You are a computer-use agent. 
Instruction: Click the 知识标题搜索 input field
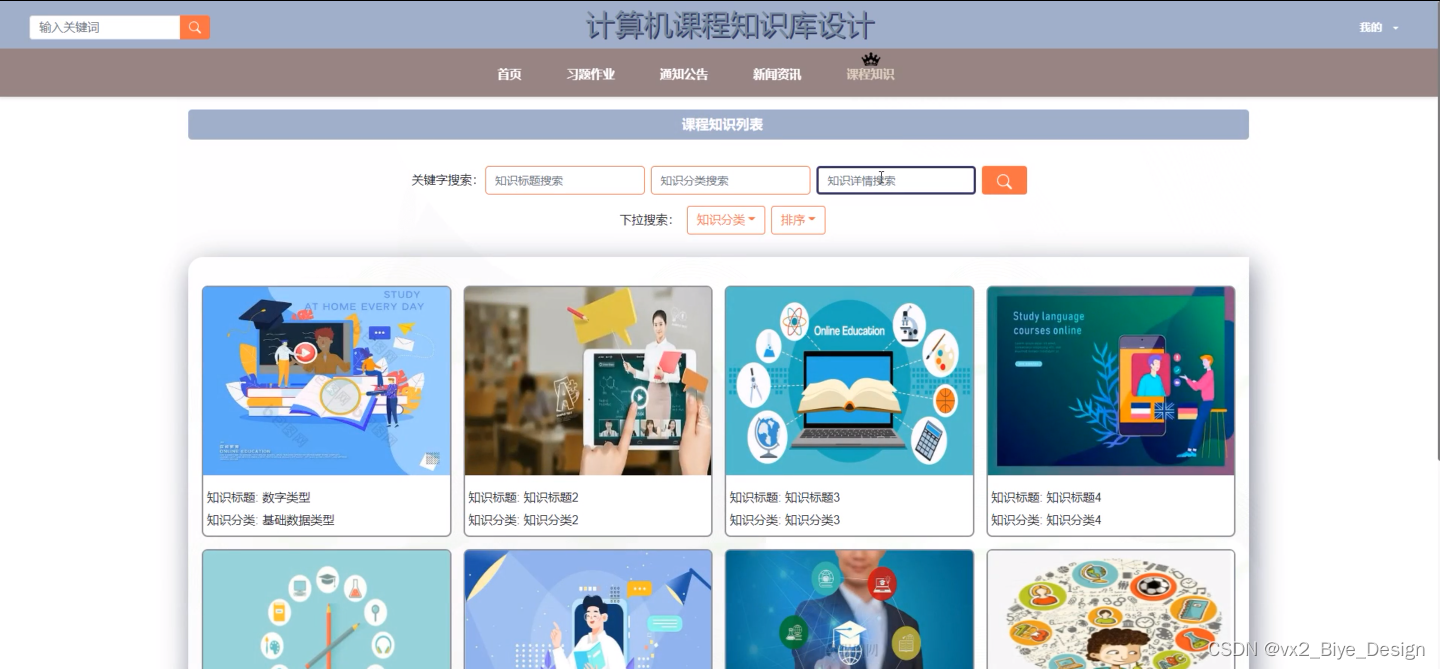click(x=565, y=180)
